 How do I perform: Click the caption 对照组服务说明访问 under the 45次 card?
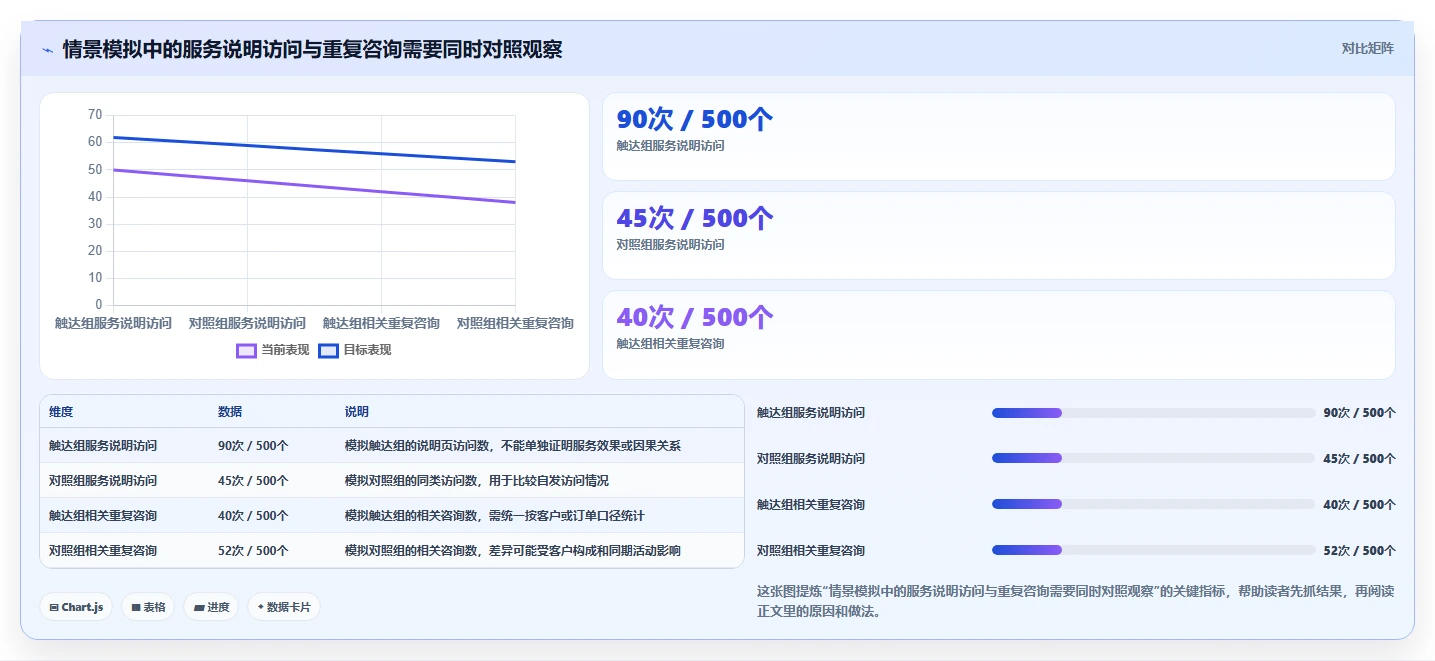[670, 245]
